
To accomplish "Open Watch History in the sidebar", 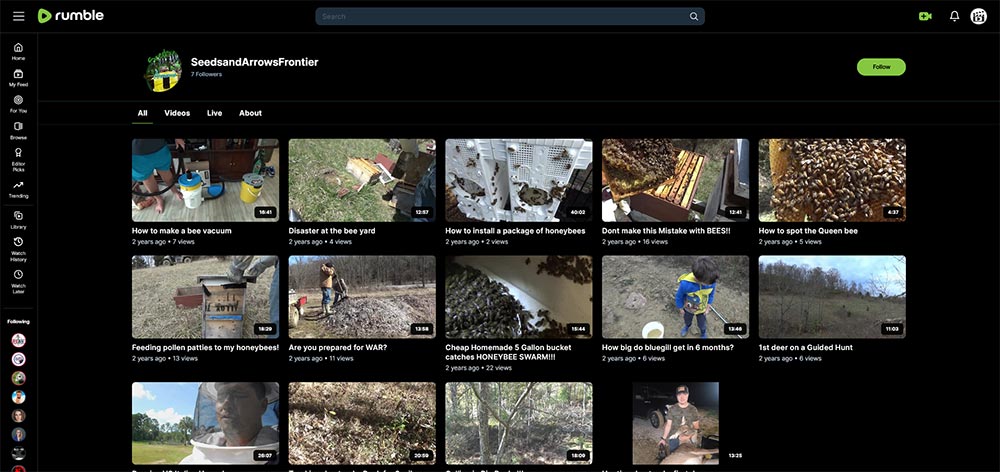I will pos(18,249).
